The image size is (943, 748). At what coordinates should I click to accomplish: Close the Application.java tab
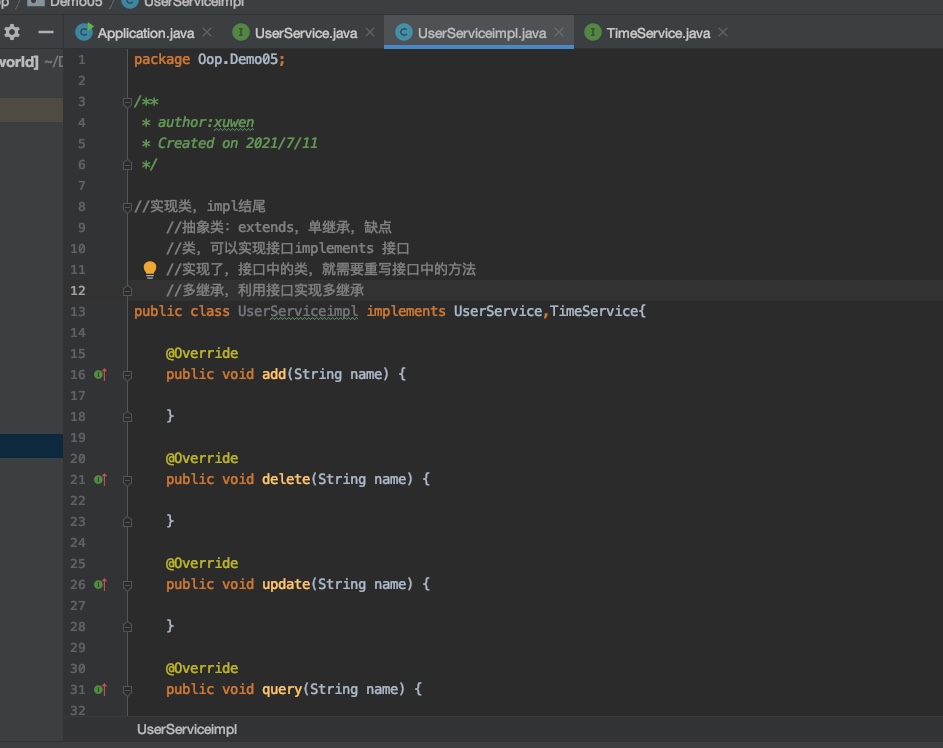point(207,33)
